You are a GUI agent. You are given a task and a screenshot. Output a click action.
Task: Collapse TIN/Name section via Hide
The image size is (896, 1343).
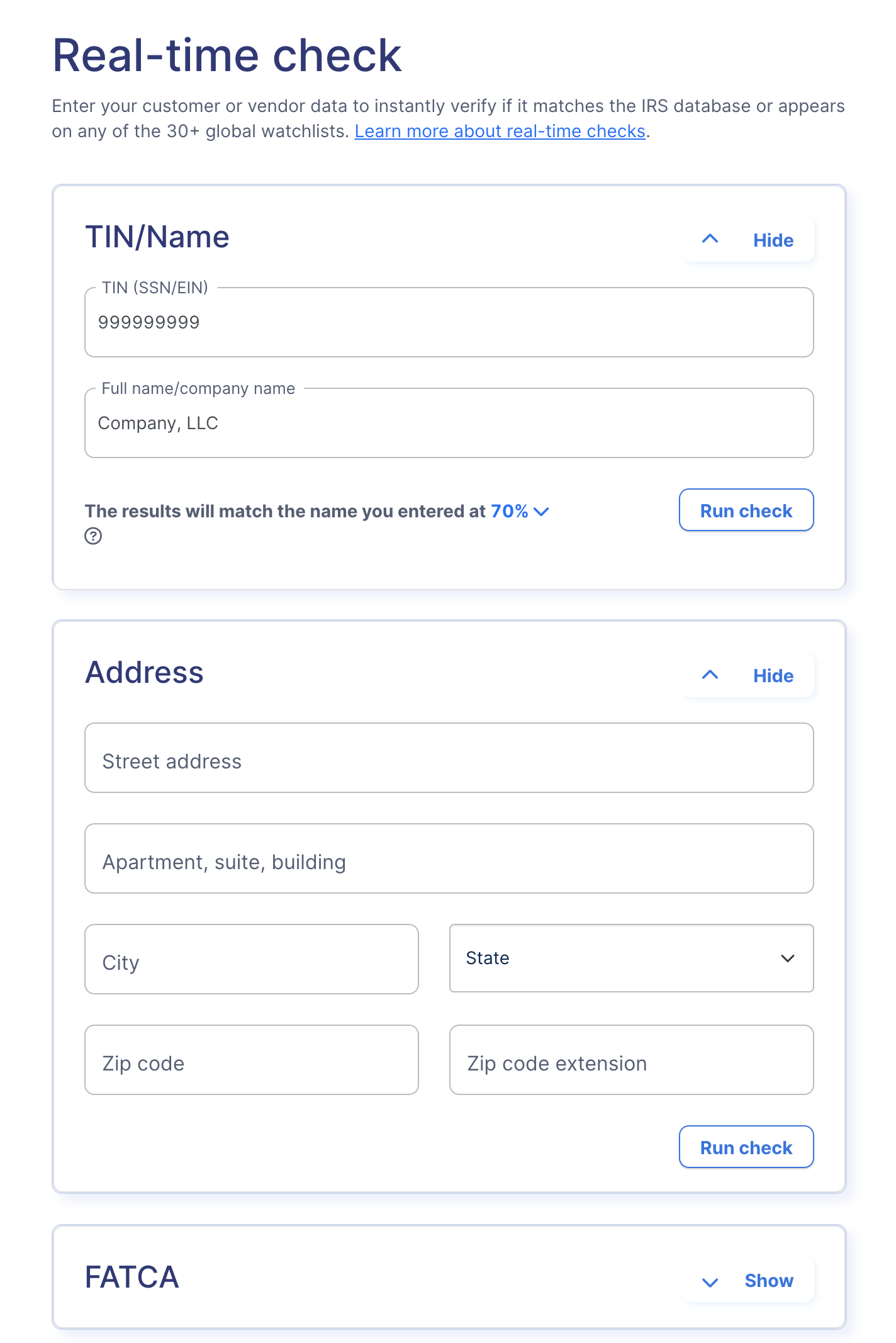(748, 240)
